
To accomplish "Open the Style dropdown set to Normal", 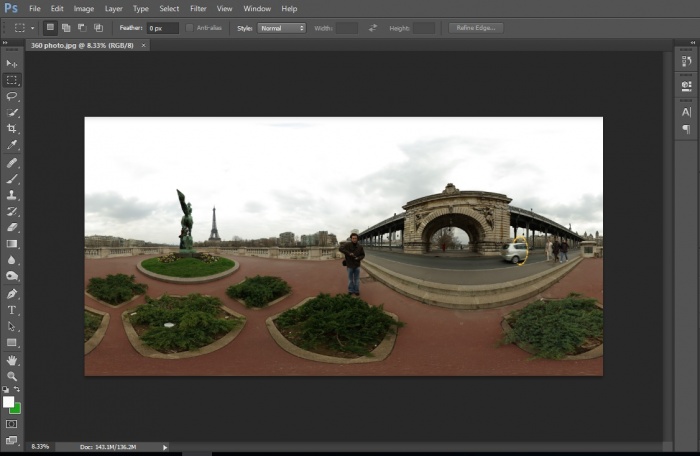I will click(283, 28).
